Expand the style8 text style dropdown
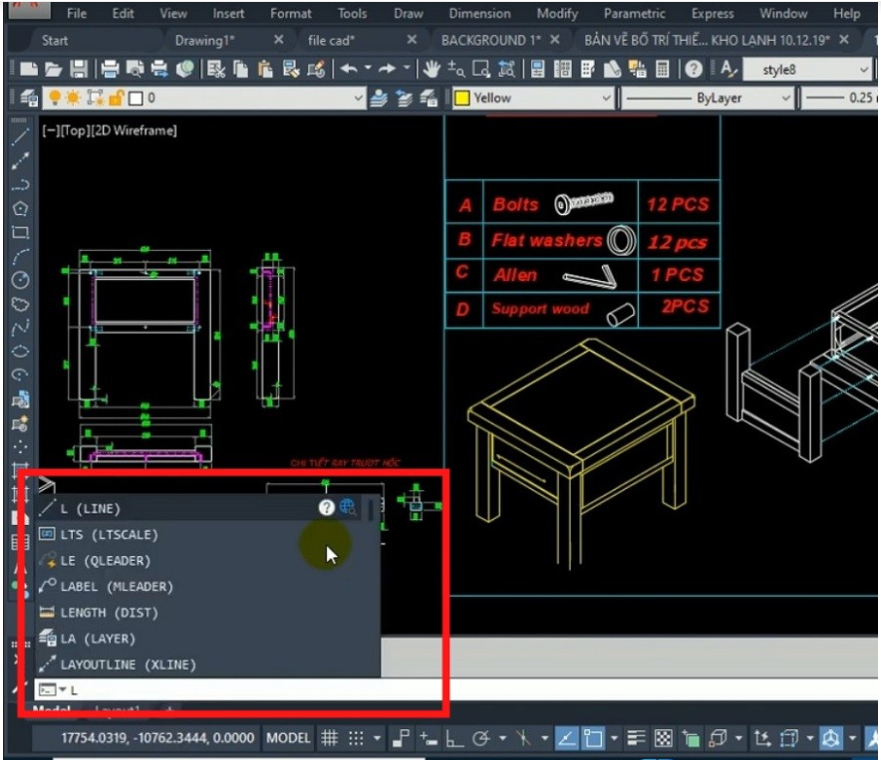Image resolution: width=881 pixels, height=760 pixels. click(x=863, y=70)
